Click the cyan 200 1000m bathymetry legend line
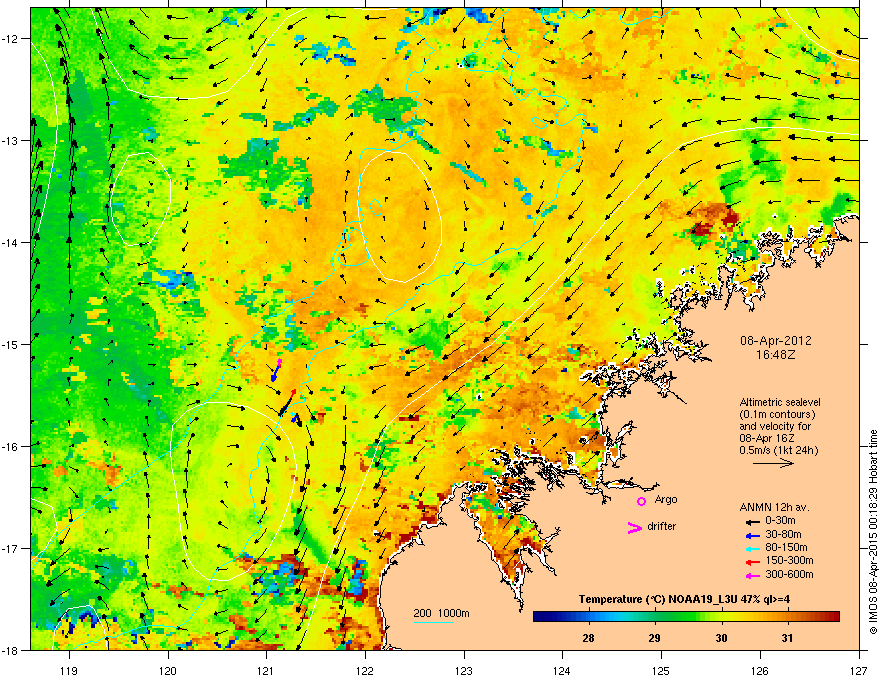The image size is (880, 680). pos(433,622)
